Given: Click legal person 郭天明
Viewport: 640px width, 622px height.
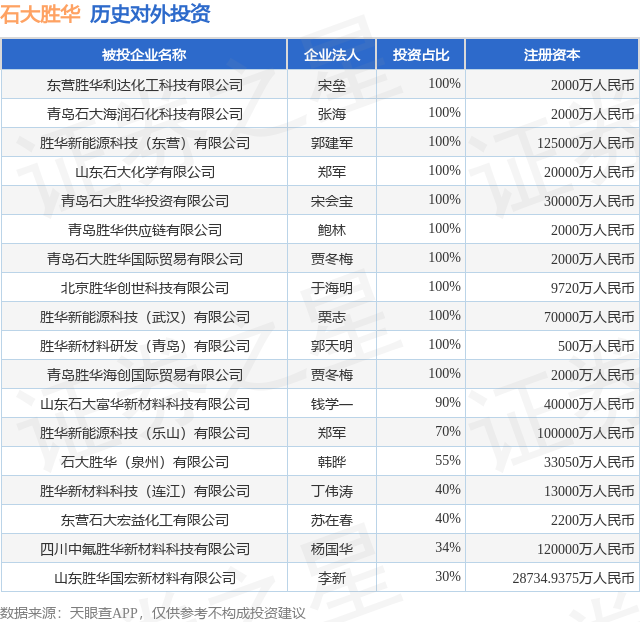Looking at the screenshot, I should [331, 346].
